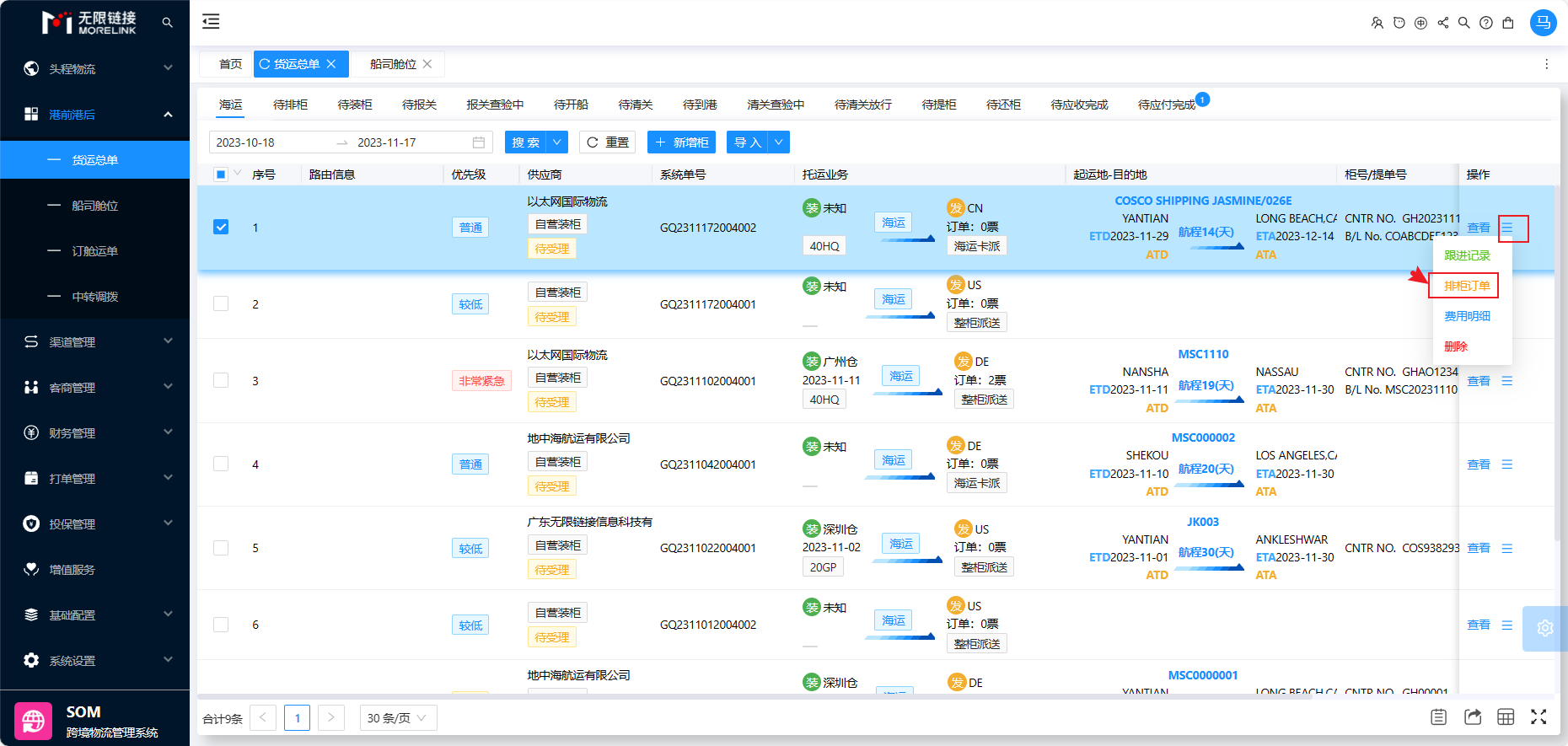Screen dimensions: 1568x746
Task: Expand the 渠道管理 sidebar menu
Action: pyautogui.click(x=94, y=341)
